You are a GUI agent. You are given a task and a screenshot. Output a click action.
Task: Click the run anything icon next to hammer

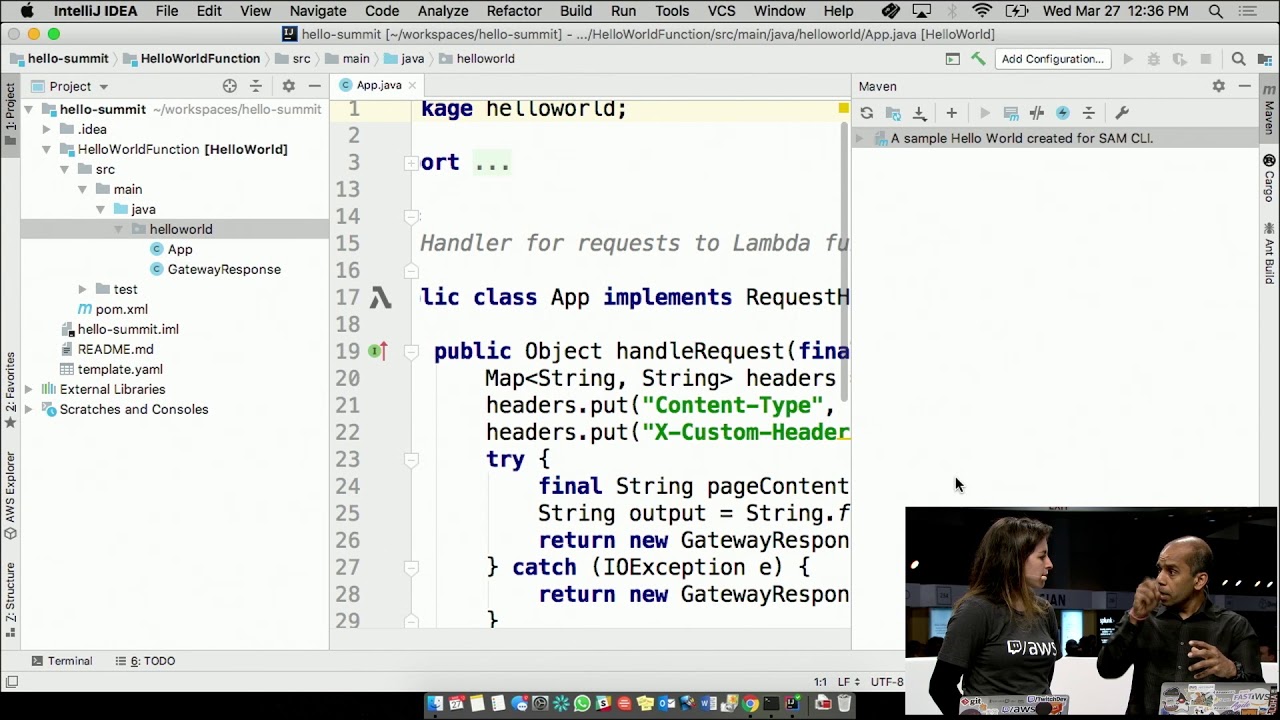[953, 59]
